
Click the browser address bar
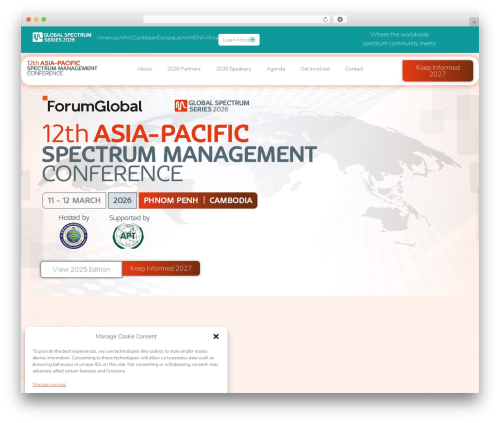237,19
